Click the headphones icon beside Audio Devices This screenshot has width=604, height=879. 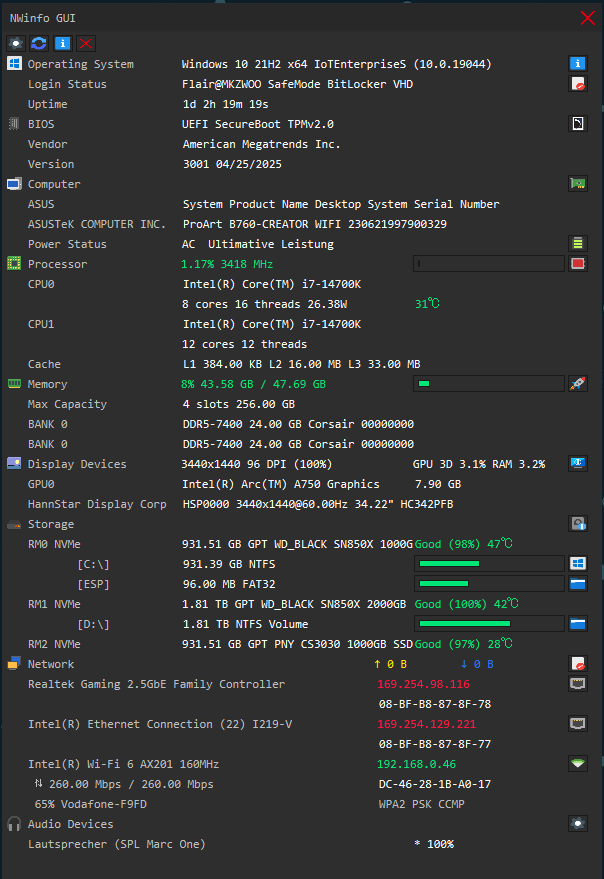click(x=14, y=824)
